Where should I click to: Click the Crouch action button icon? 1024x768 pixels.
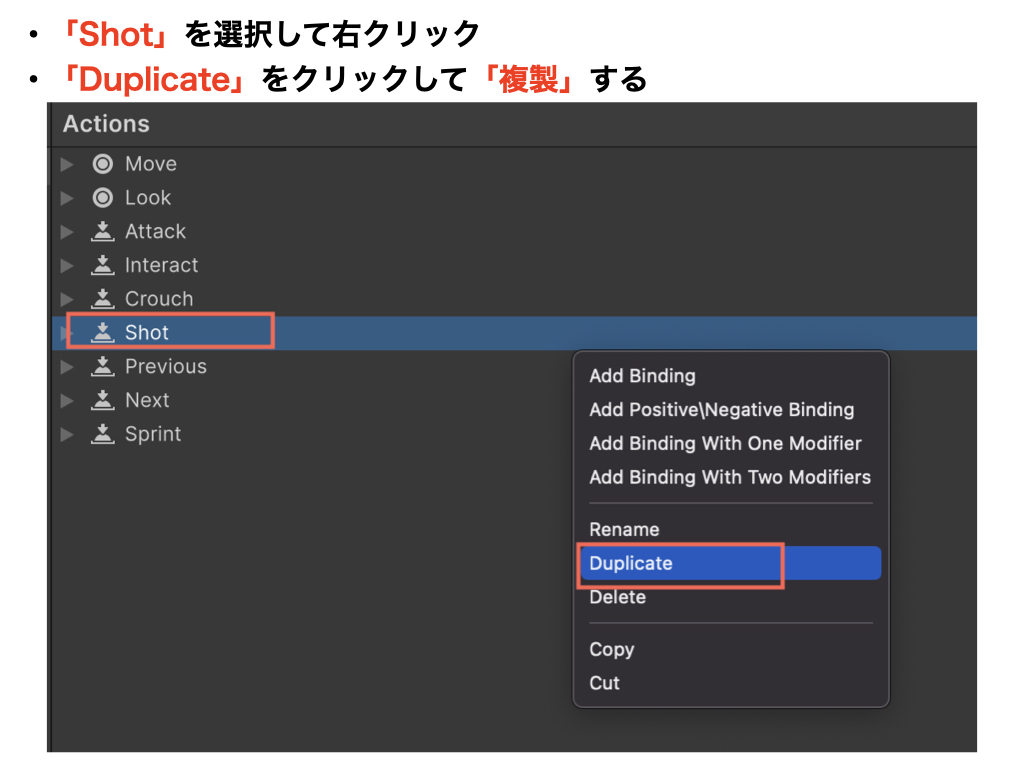[x=102, y=299]
